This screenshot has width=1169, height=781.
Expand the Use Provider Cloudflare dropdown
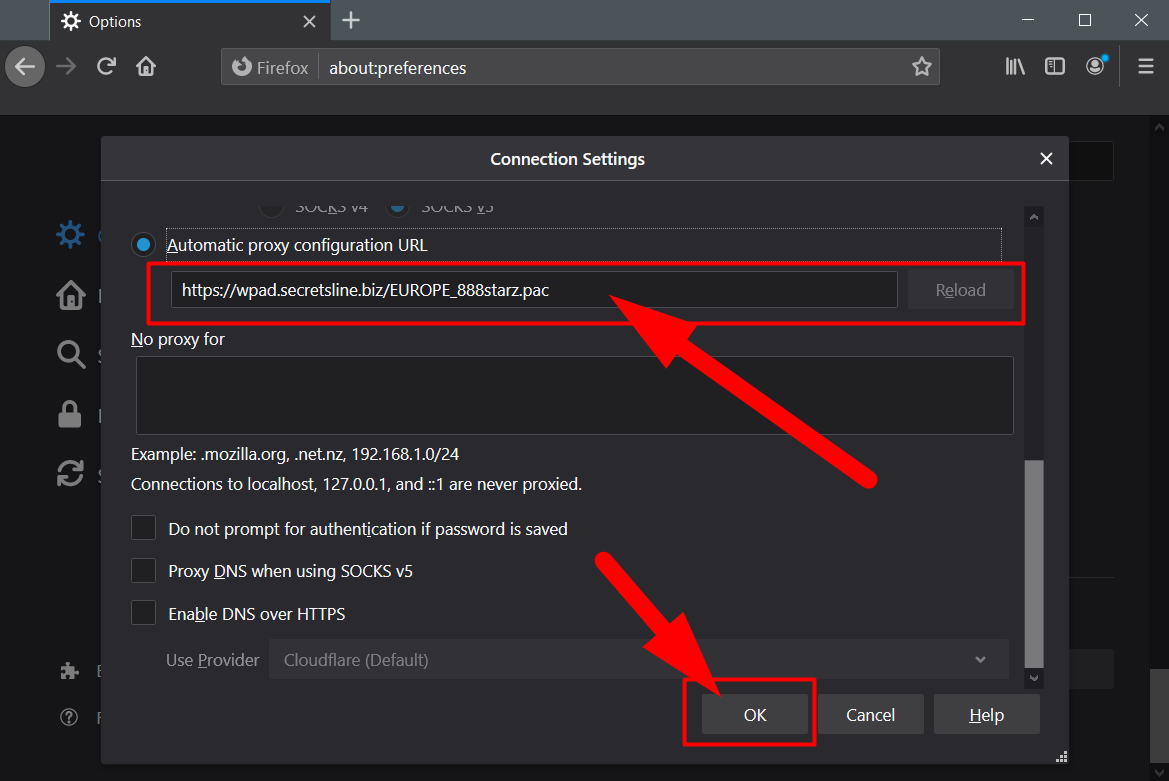coord(638,660)
